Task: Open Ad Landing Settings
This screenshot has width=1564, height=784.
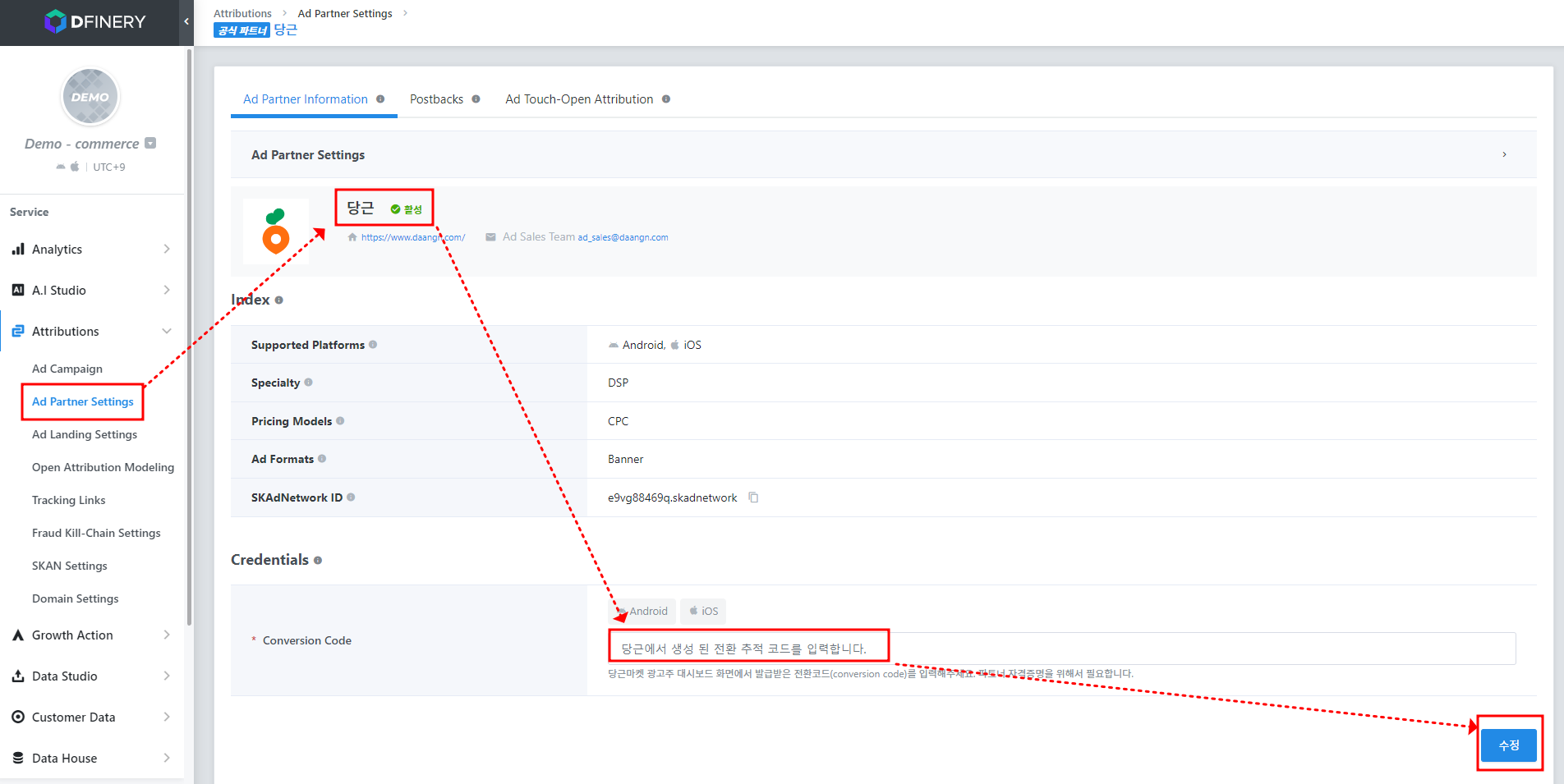Action: coord(85,434)
